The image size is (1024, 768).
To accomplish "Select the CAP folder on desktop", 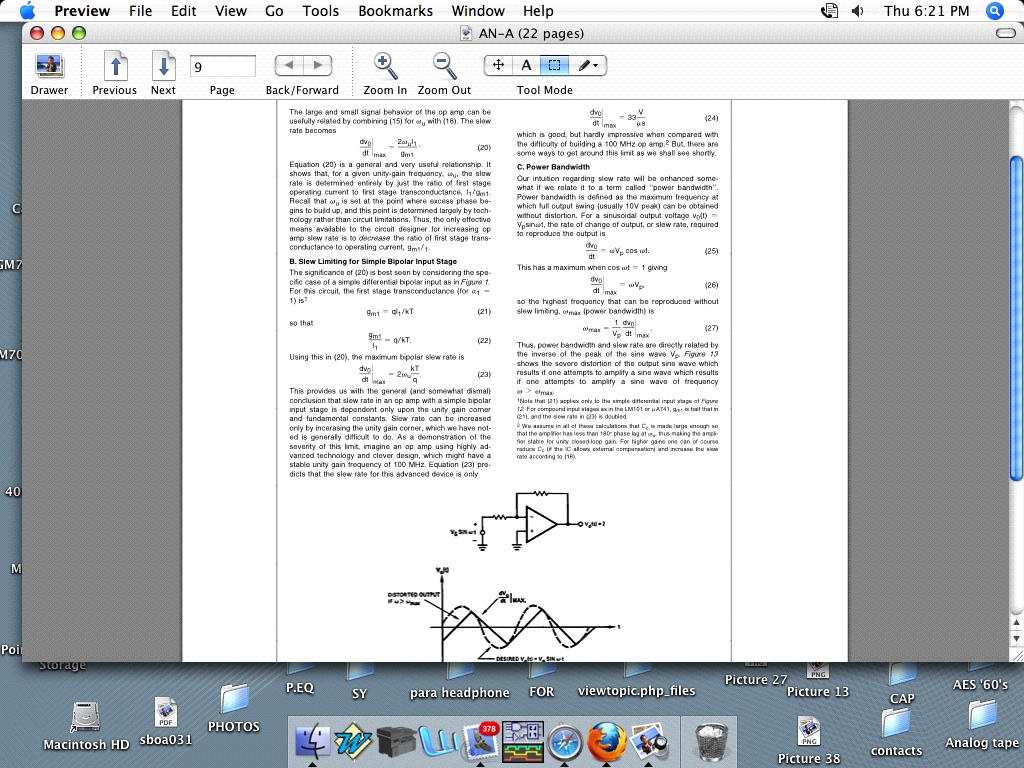I will (x=902, y=684).
